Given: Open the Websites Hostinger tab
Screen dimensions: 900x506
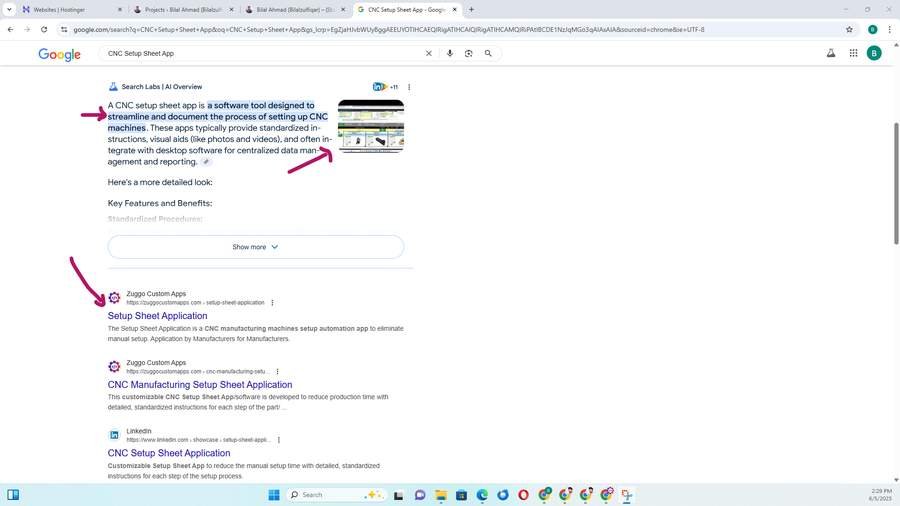Looking at the screenshot, I should point(72,10).
